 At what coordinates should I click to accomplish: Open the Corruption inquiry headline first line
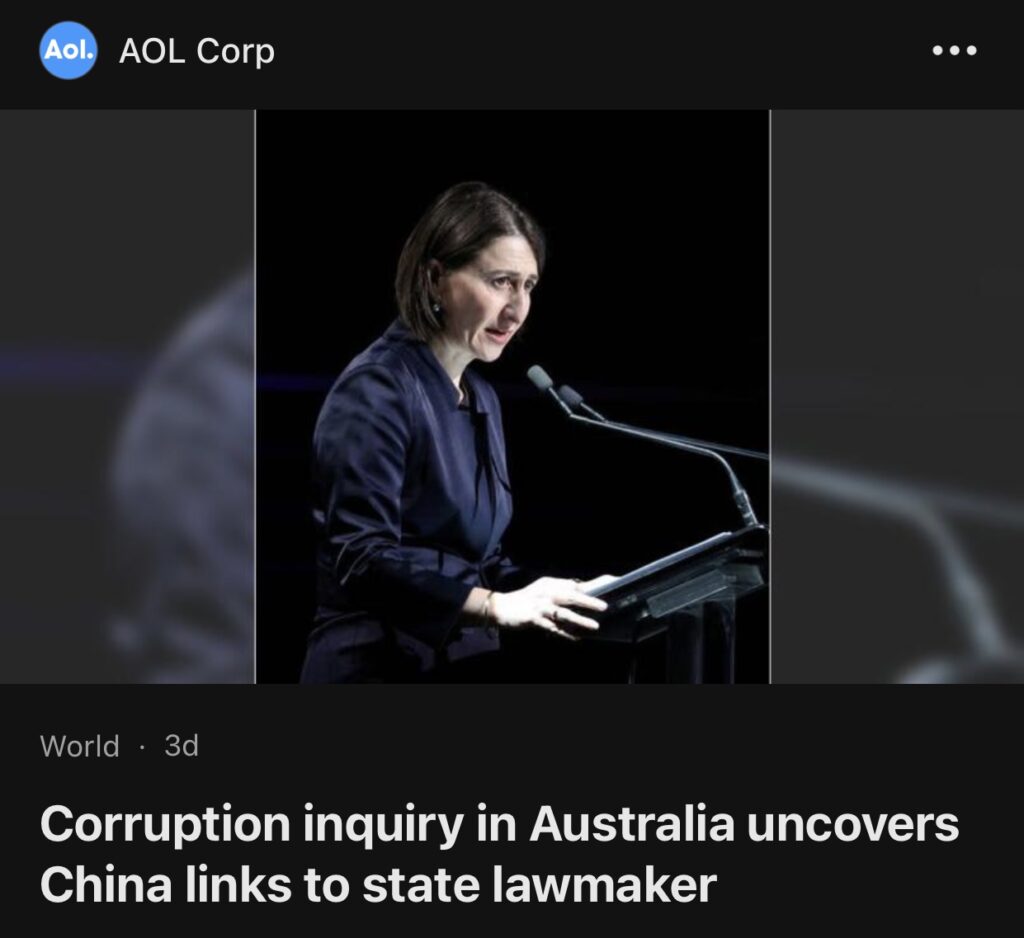pyautogui.click(x=499, y=825)
